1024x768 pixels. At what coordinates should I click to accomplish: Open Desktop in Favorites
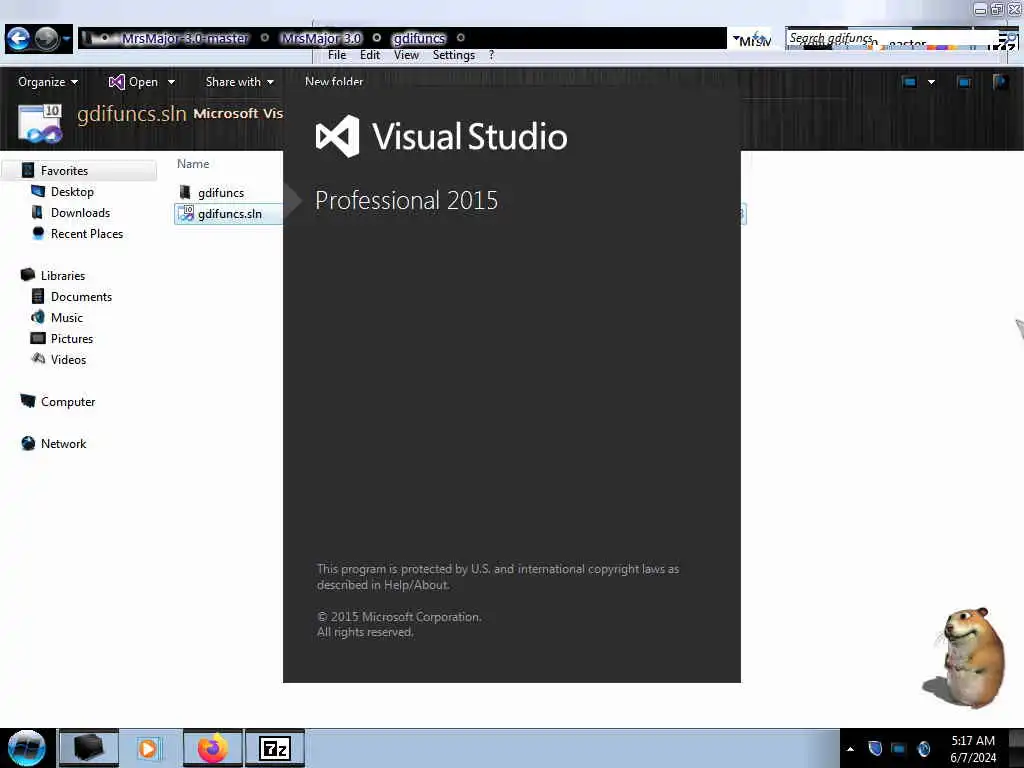tap(72, 192)
